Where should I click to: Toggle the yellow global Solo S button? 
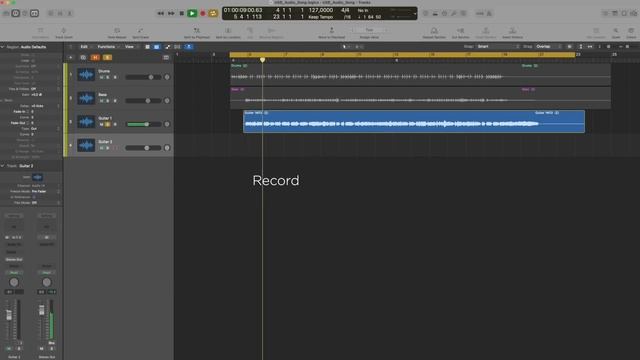[x=107, y=58]
